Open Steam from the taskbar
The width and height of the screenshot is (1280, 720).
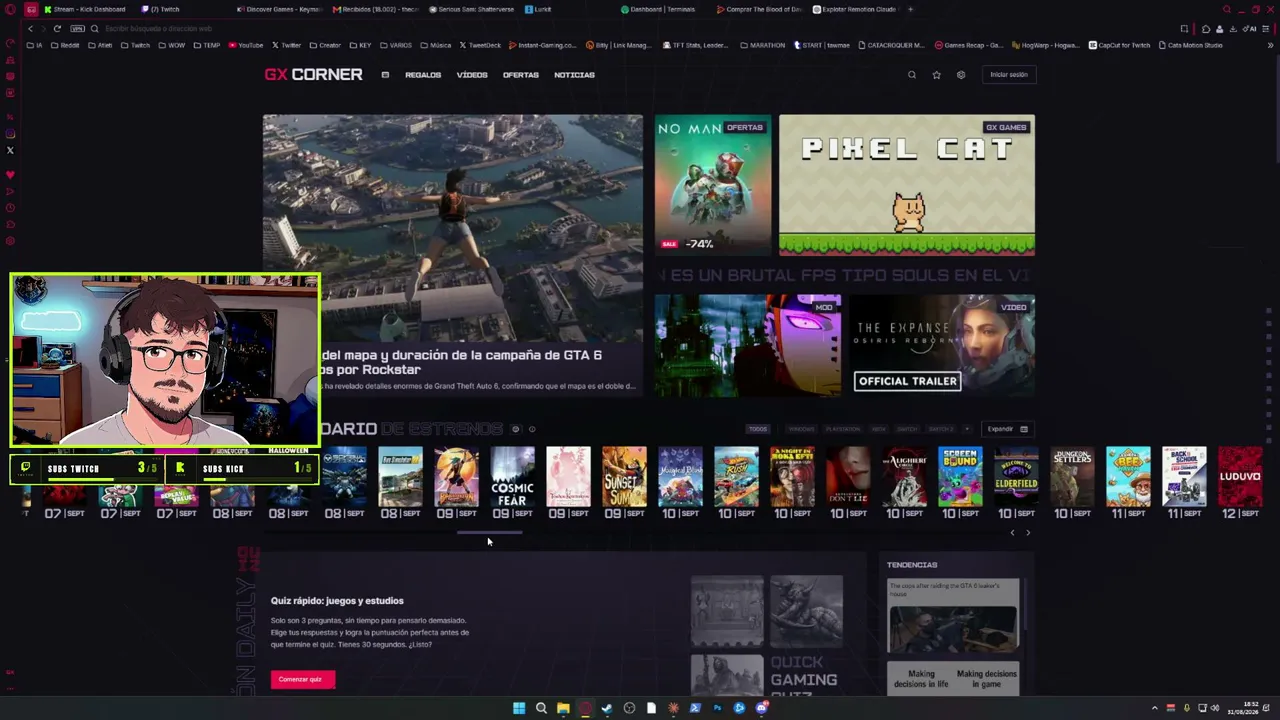point(607,708)
